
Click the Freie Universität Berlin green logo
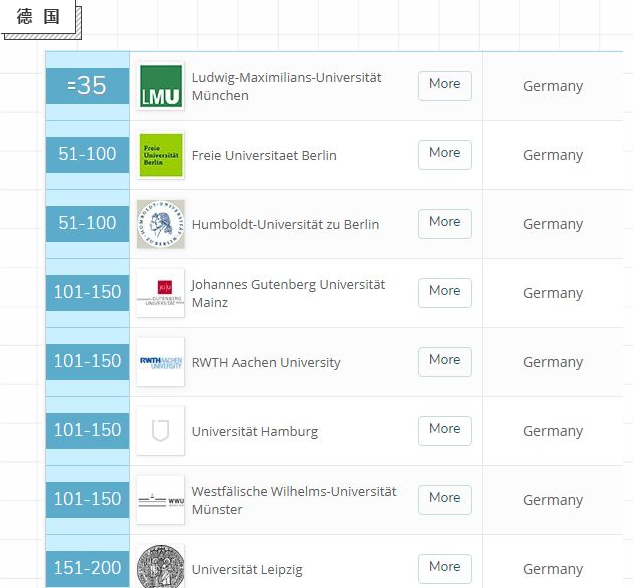point(161,155)
